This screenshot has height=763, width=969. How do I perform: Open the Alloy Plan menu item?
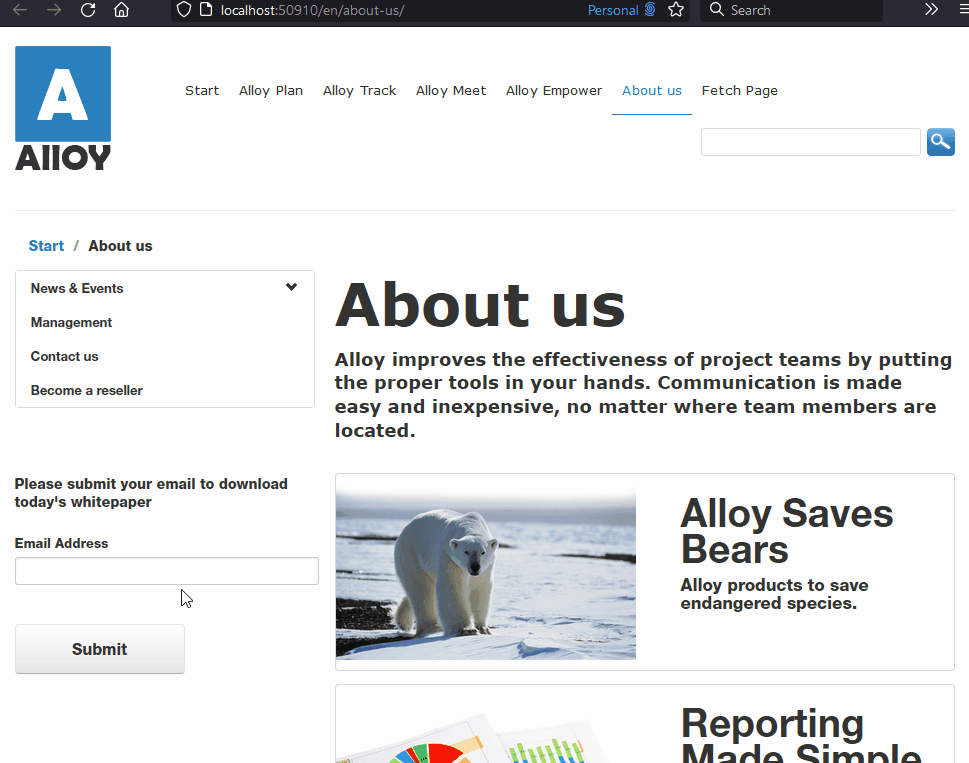pyautogui.click(x=271, y=91)
